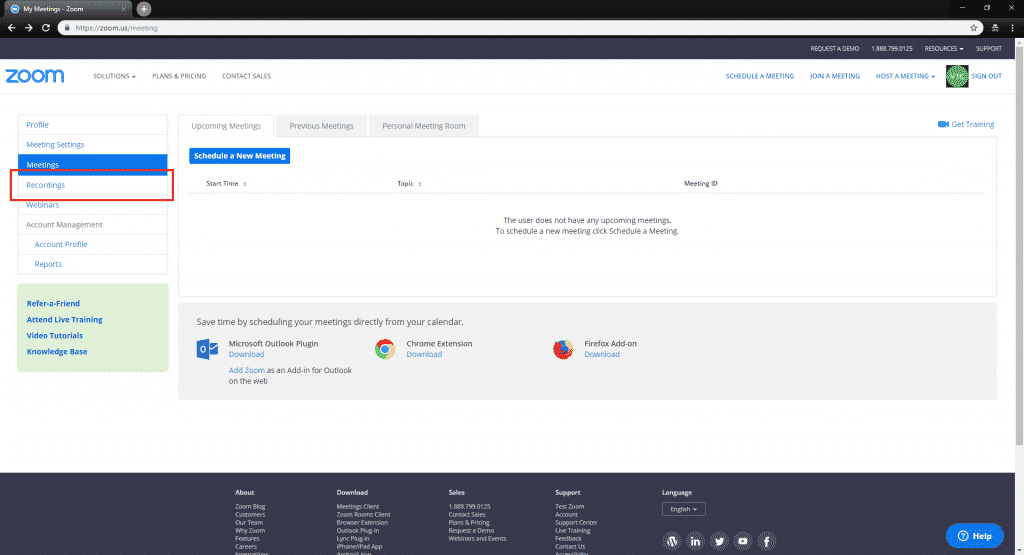Open Test Zoom footer link

click(x=569, y=507)
